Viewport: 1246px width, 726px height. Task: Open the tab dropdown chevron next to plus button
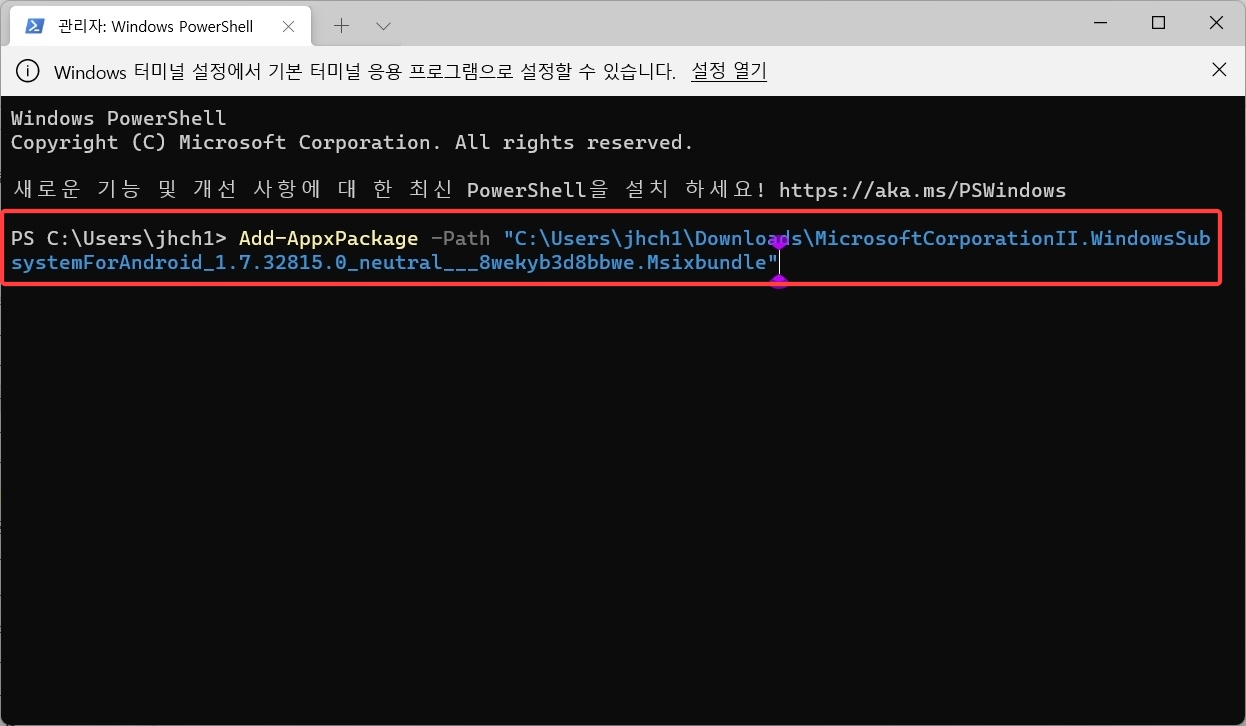(383, 25)
